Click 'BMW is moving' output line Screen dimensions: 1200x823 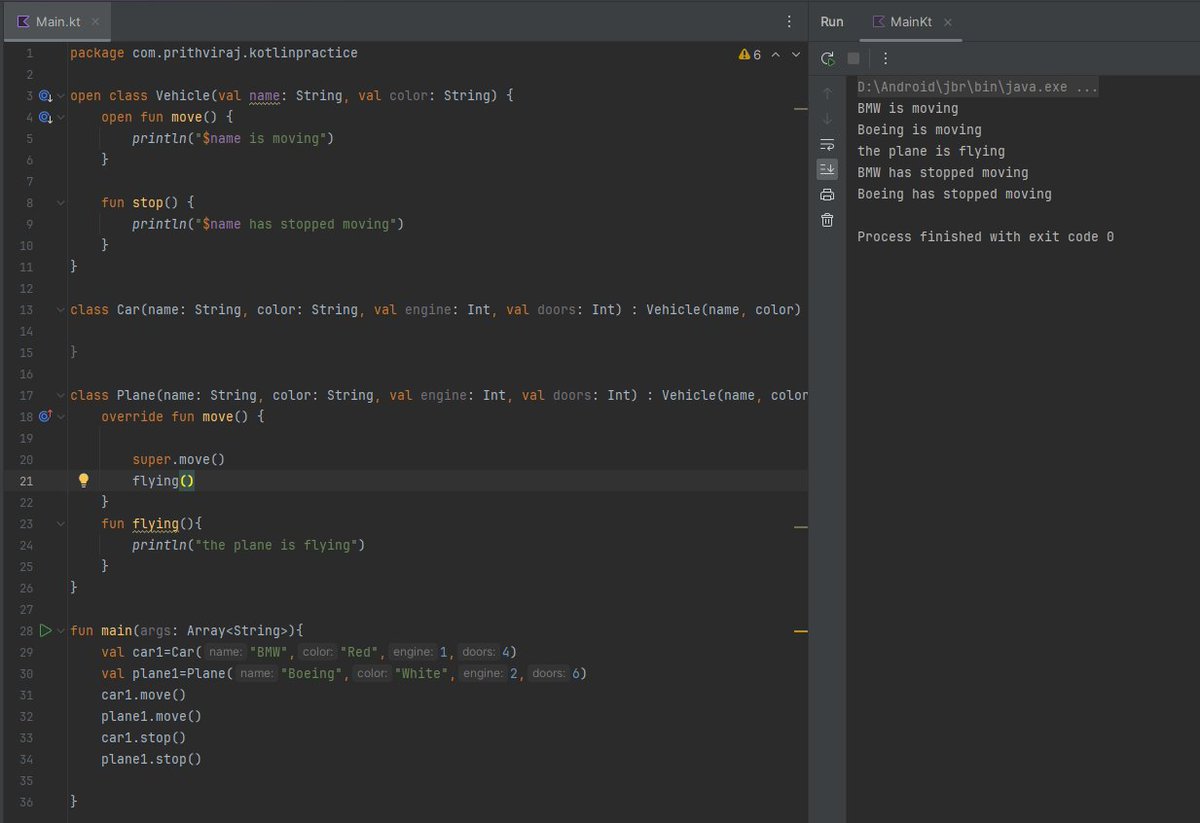coord(907,108)
